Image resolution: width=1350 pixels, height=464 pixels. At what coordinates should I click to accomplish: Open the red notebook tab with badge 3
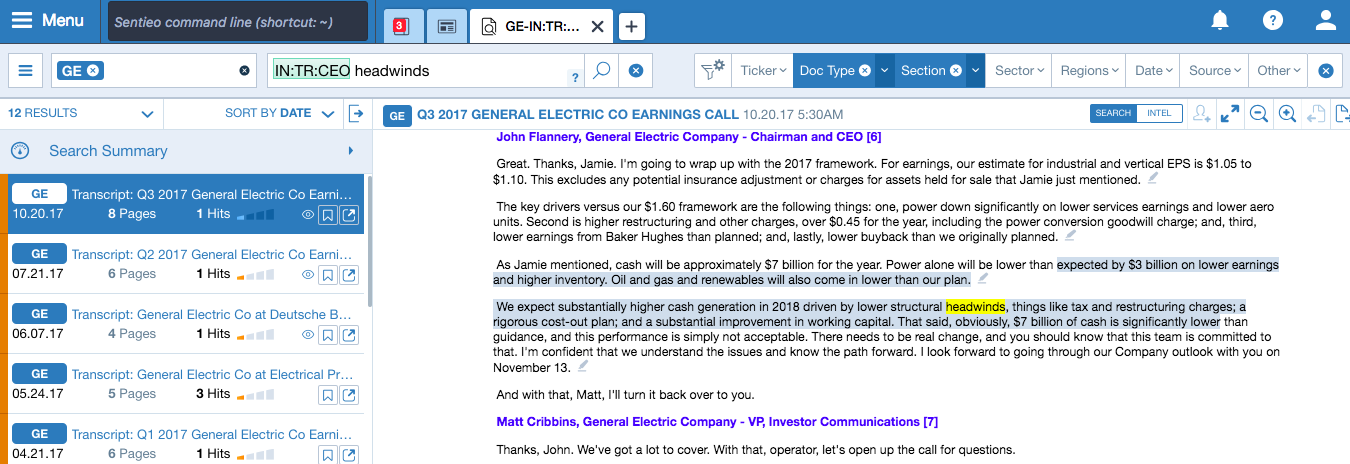coord(402,26)
